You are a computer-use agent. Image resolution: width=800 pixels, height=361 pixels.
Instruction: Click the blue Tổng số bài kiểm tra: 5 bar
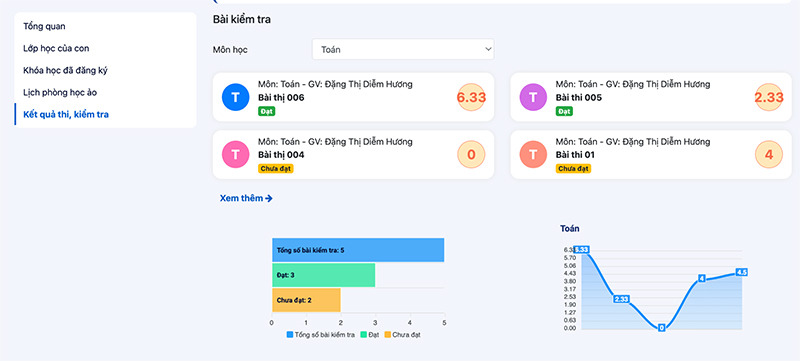358,250
